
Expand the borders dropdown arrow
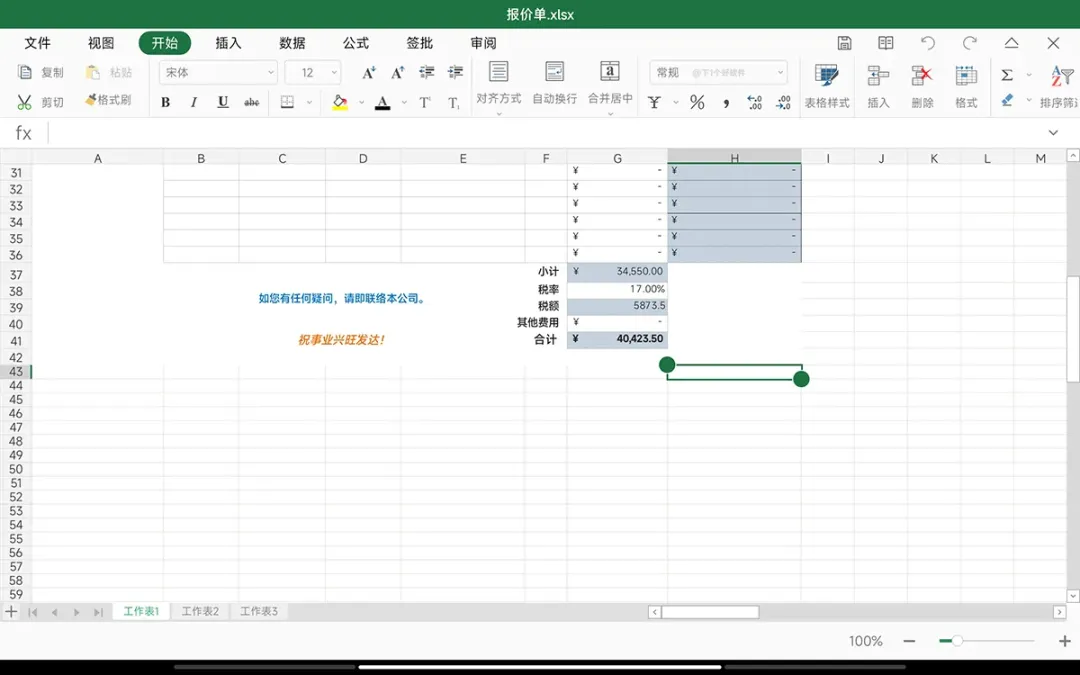[x=309, y=103]
